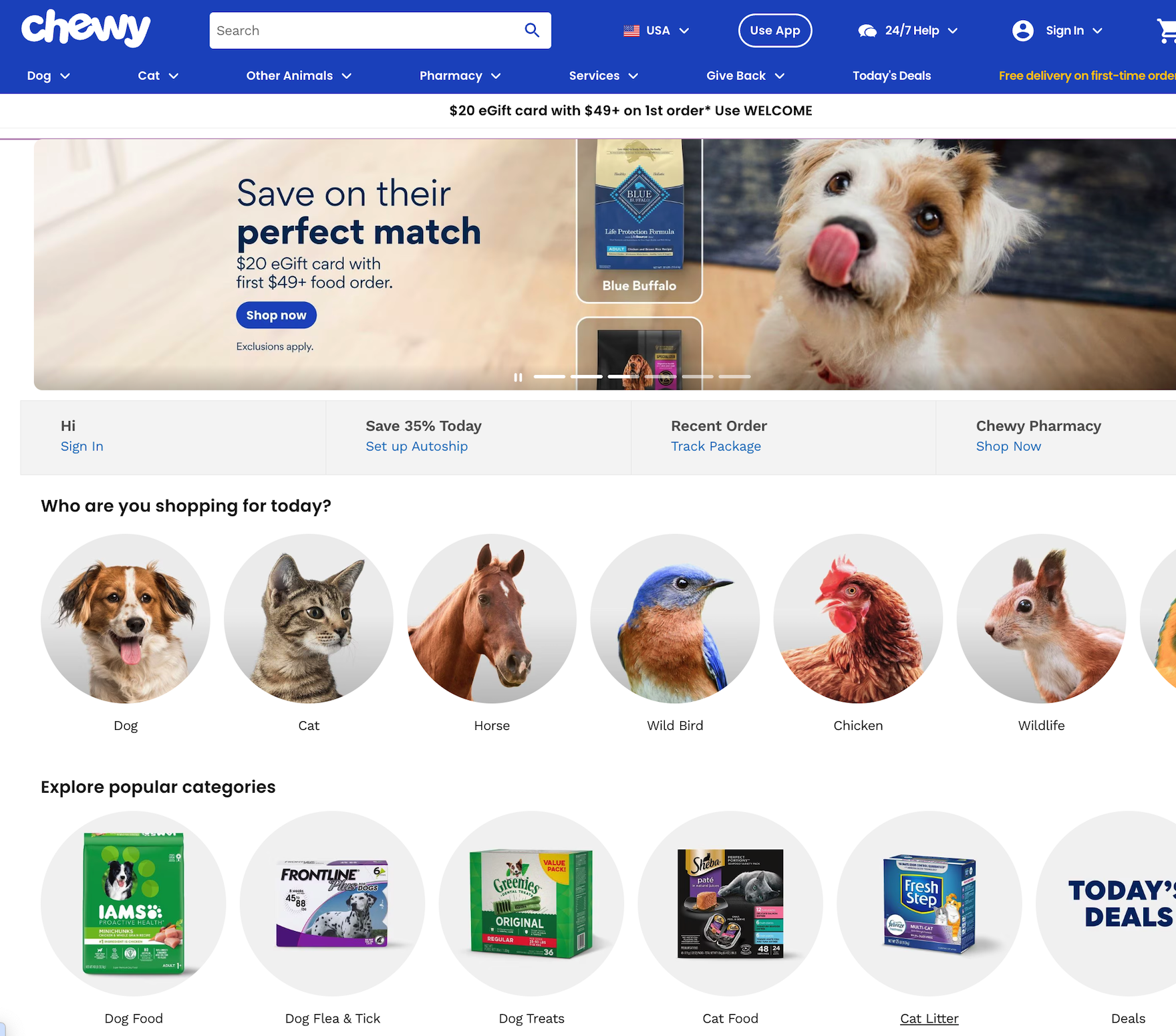Open the Give Back menu
The width and height of the screenshot is (1176, 1036).
(745, 76)
